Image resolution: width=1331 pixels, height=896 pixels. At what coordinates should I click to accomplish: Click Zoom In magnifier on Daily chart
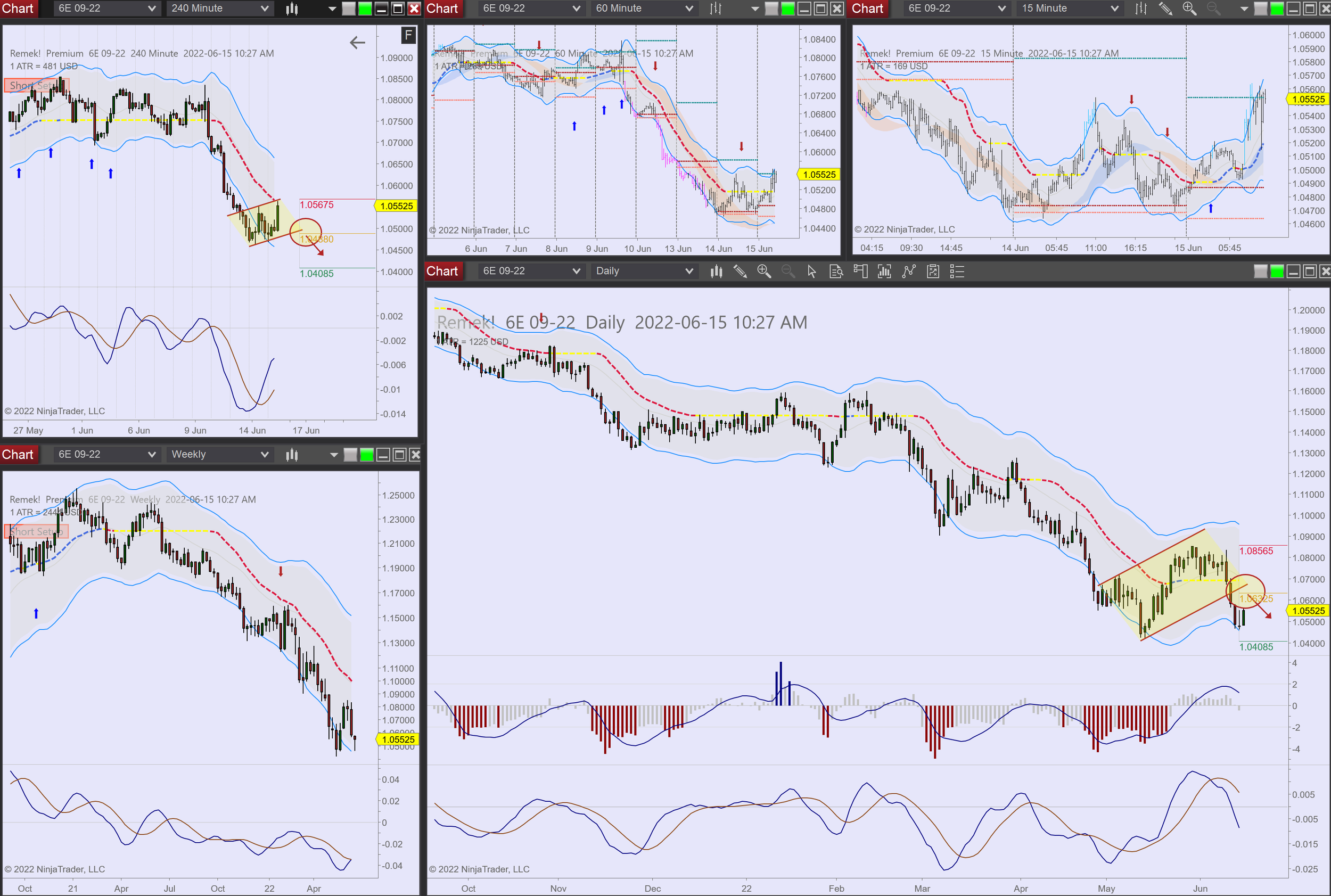pos(764,272)
